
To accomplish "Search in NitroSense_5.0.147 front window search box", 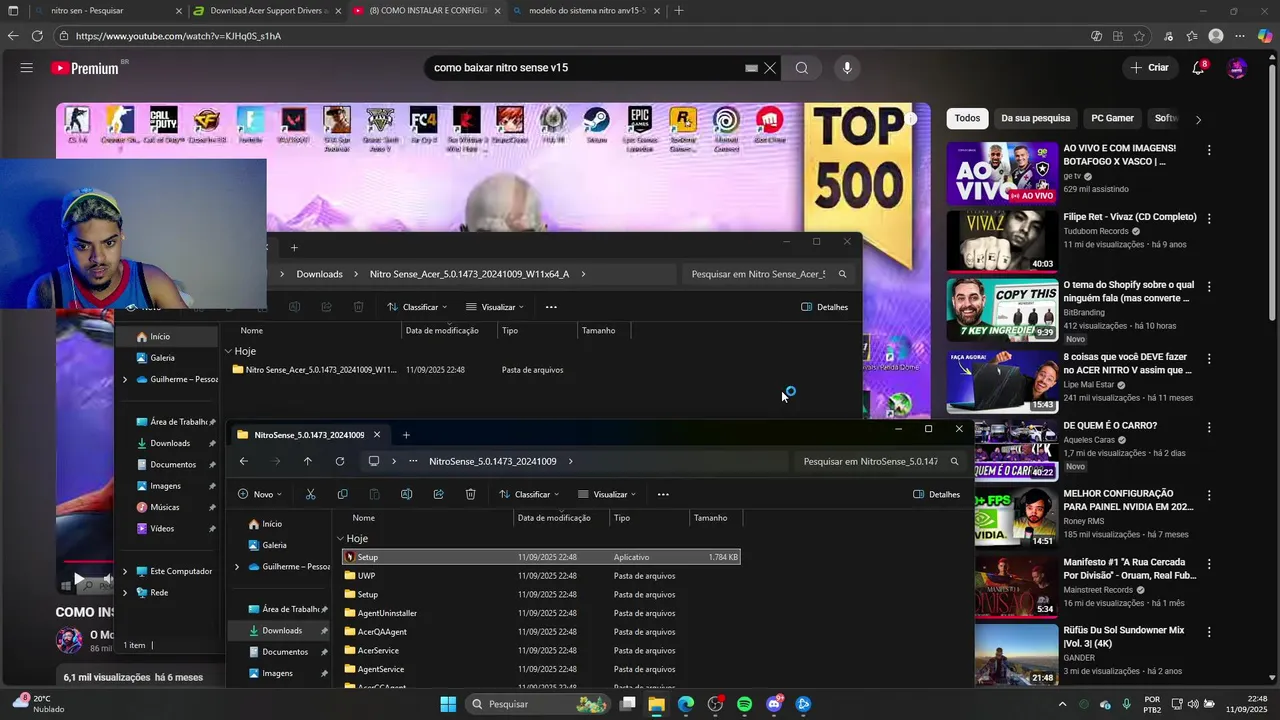I will (x=870, y=461).
